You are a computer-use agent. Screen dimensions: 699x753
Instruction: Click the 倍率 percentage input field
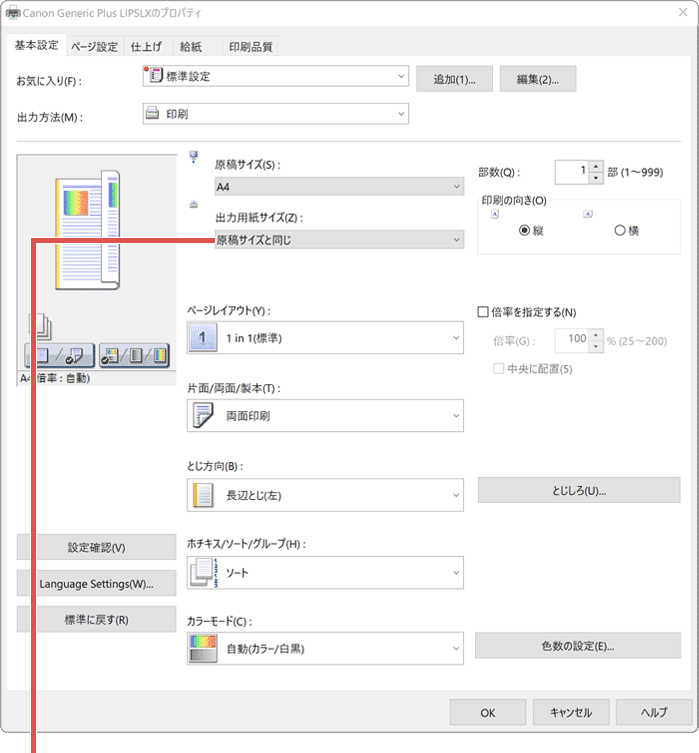(x=572, y=340)
